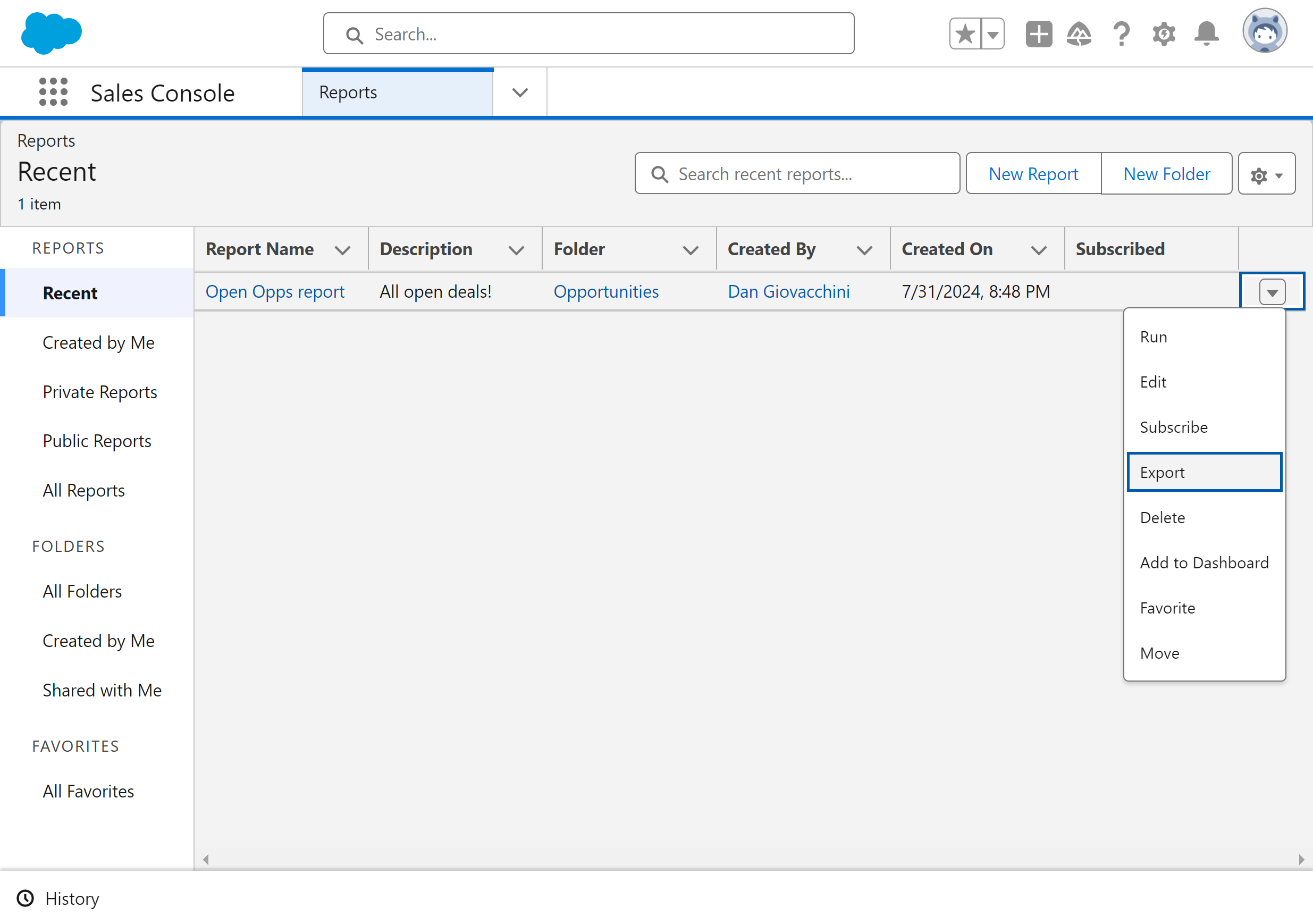Select Run from the row menu
Viewport: 1313px width, 924px height.
click(1205, 337)
